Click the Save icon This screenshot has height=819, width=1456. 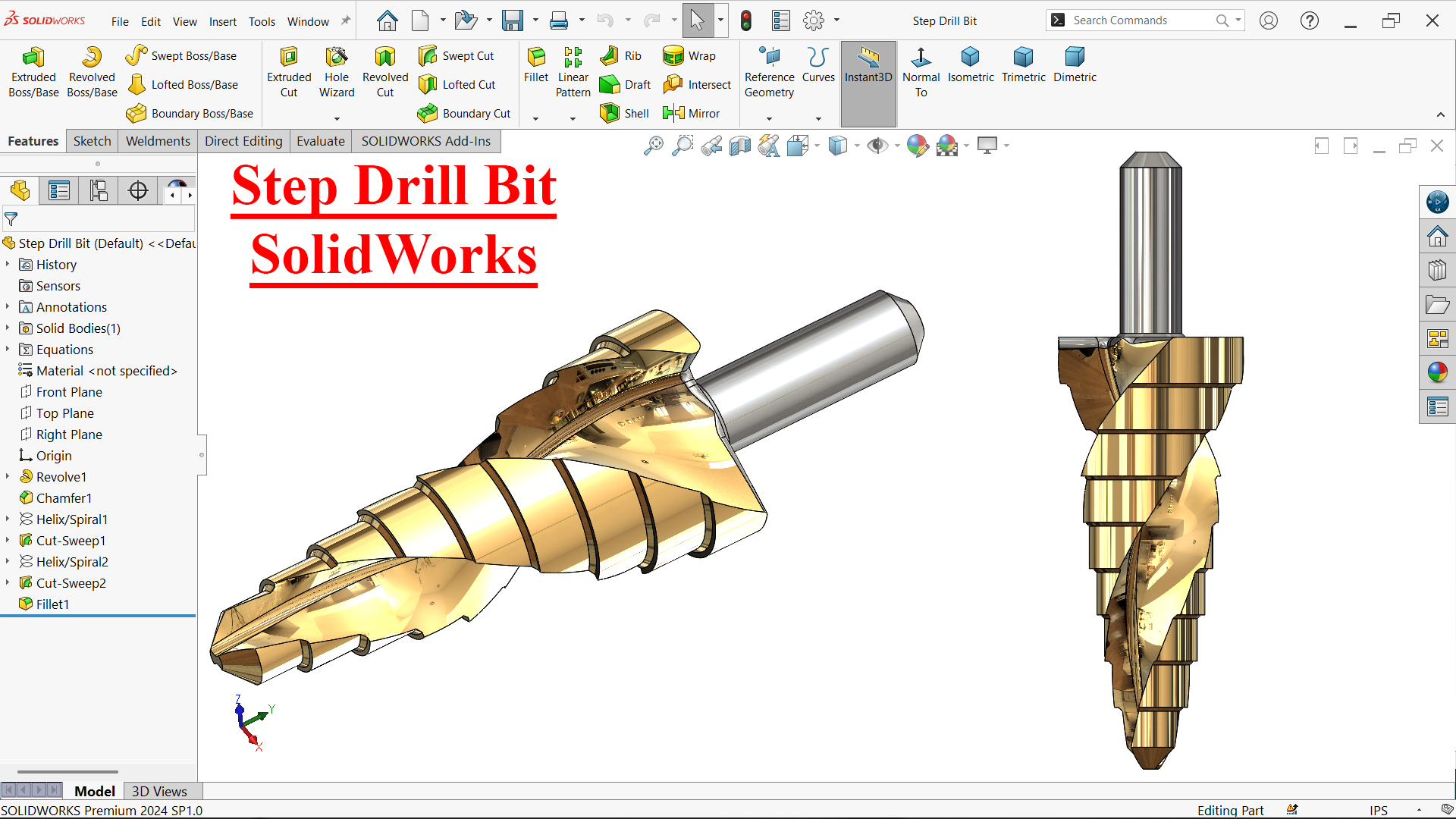tap(513, 20)
